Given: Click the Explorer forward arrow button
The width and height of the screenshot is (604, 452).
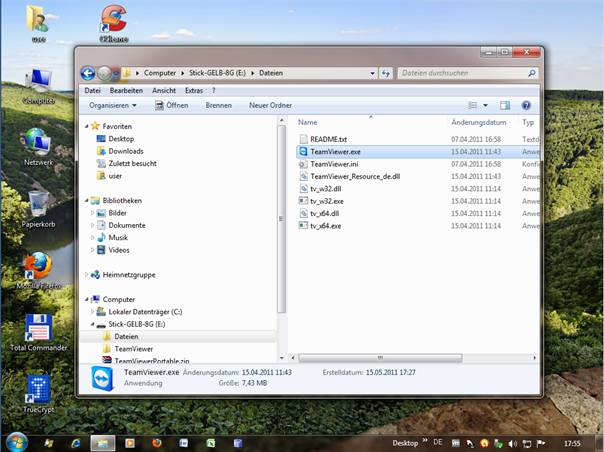Looking at the screenshot, I should pos(104,73).
